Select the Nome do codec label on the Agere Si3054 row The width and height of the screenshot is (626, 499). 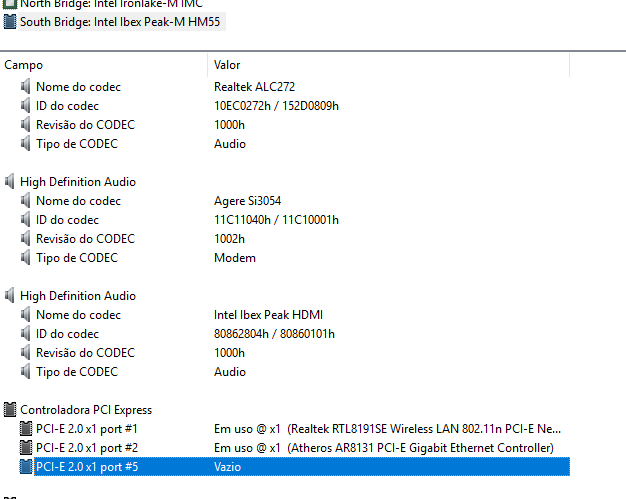point(78,201)
